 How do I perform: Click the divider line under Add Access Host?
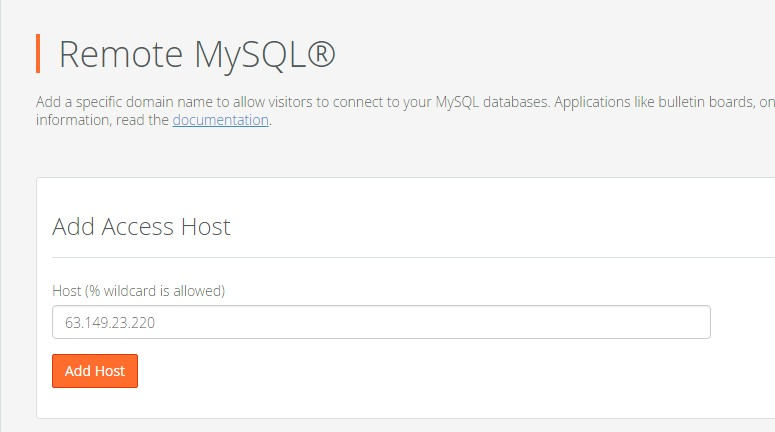(400, 257)
